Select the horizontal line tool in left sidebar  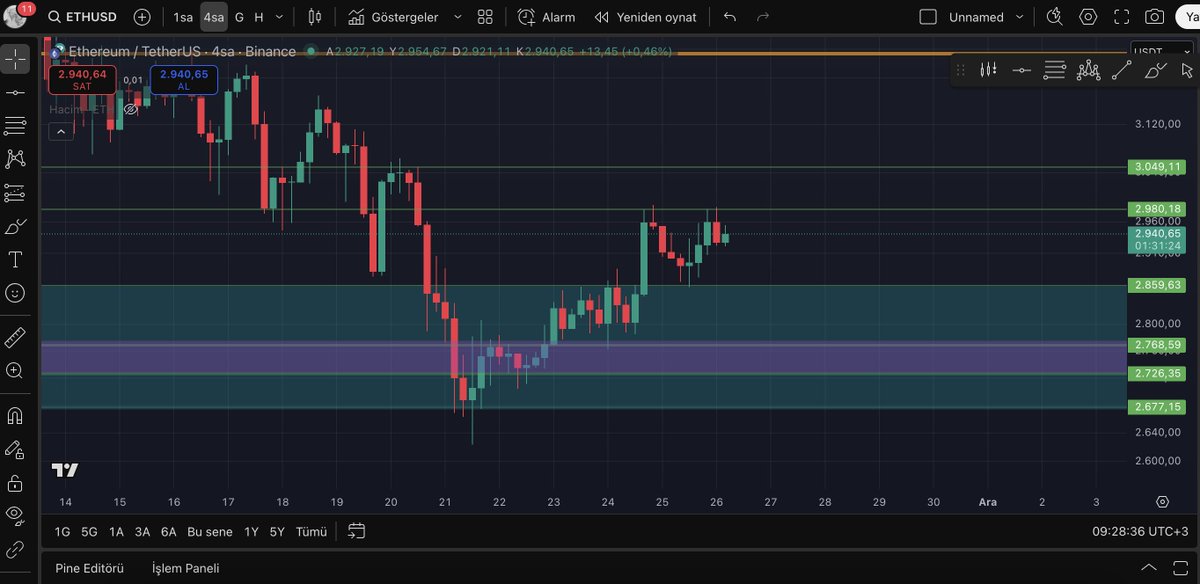tap(15, 92)
